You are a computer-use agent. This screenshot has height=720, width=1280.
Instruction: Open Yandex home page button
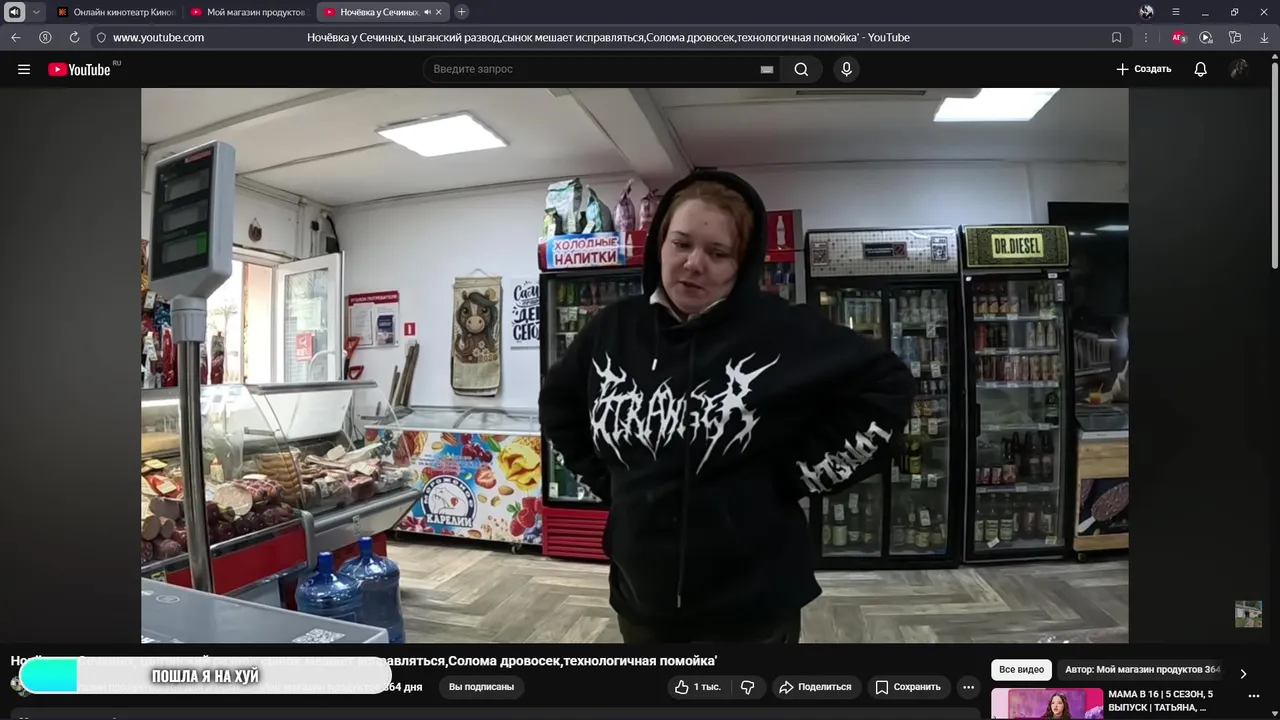[45, 37]
